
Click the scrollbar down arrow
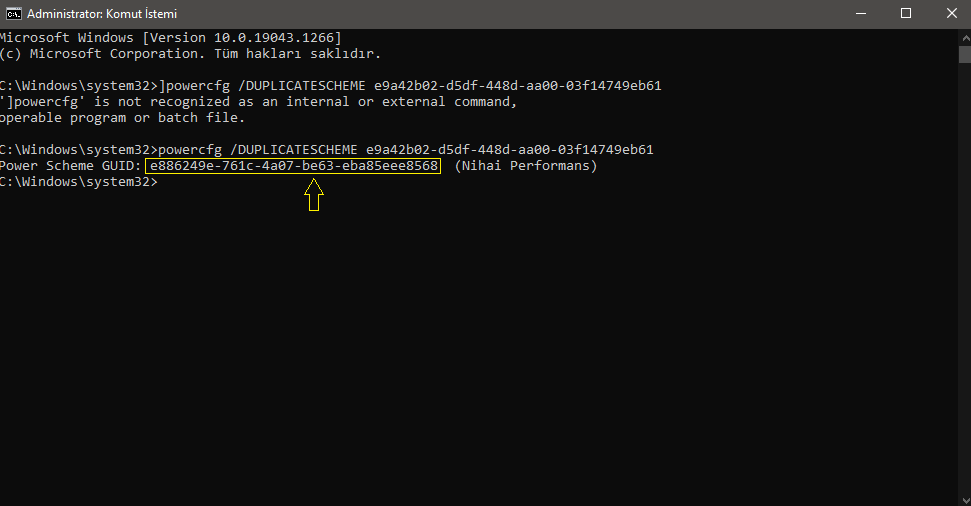click(x=965, y=499)
